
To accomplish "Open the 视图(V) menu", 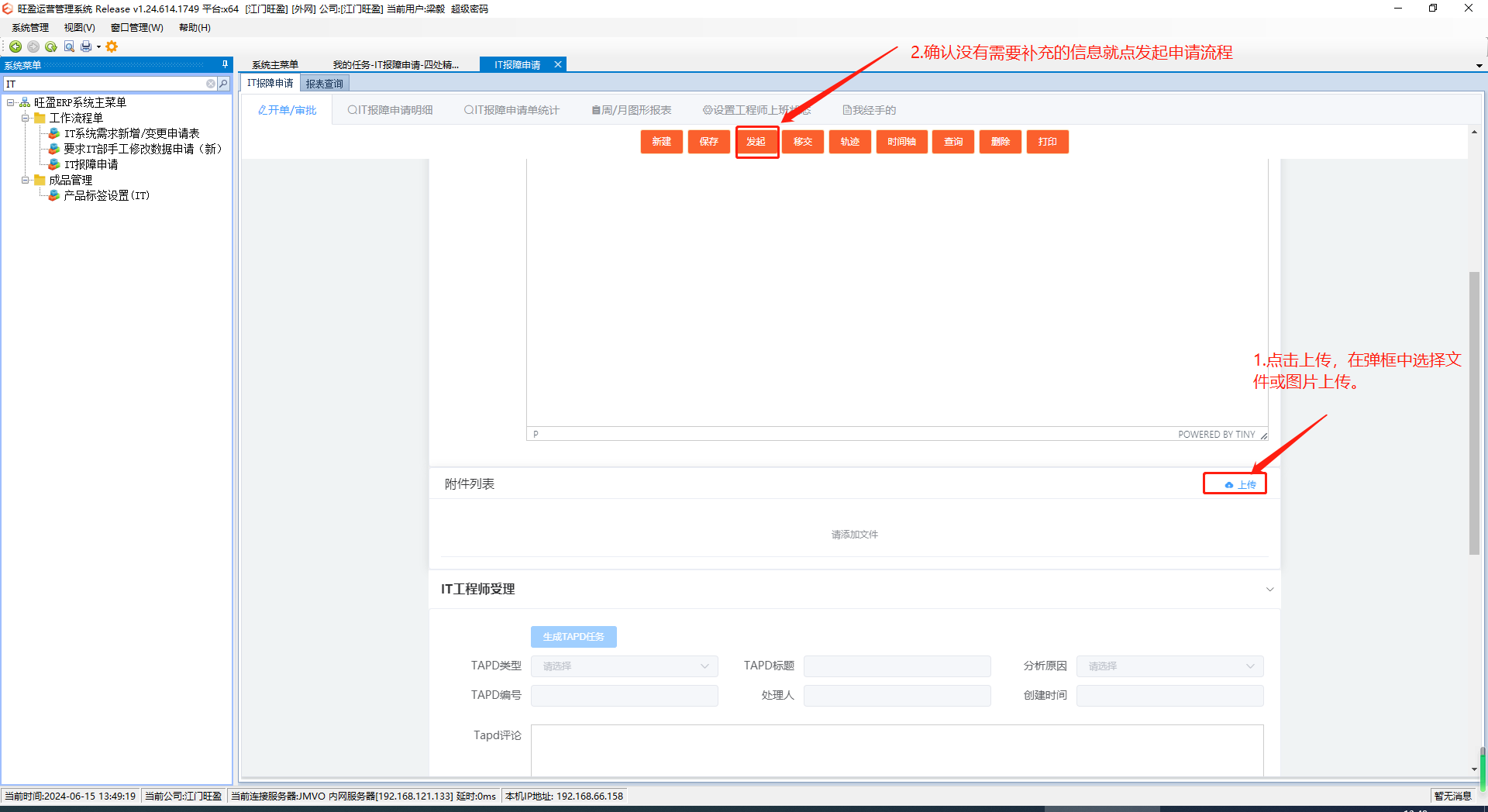I will [79, 28].
